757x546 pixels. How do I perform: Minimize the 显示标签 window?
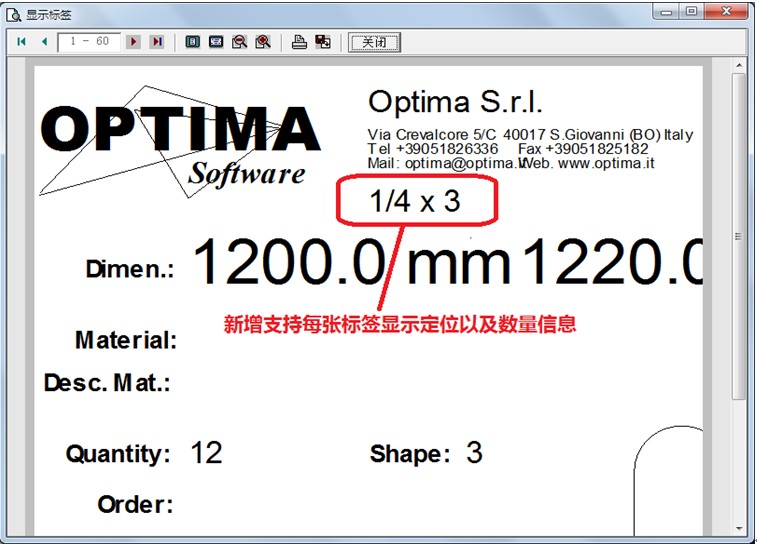pos(666,12)
